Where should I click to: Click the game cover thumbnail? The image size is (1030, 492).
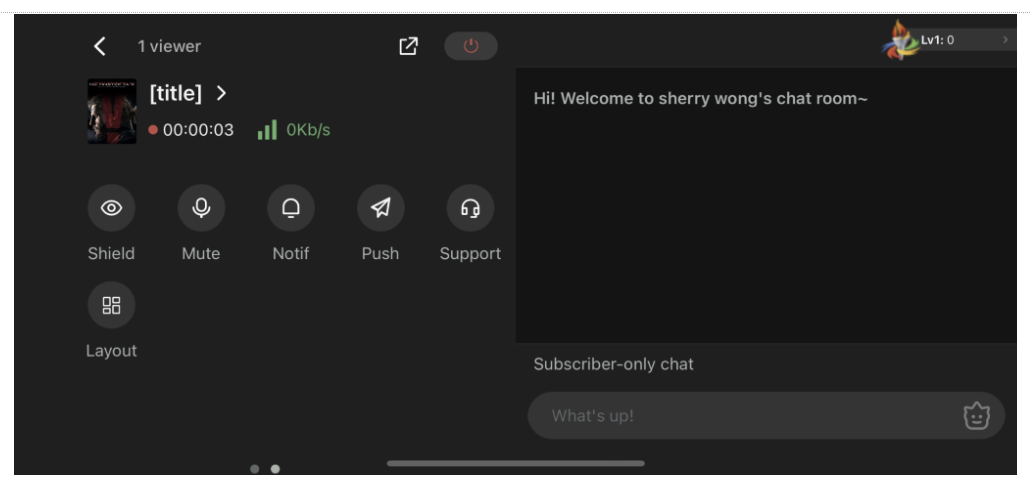click(112, 111)
